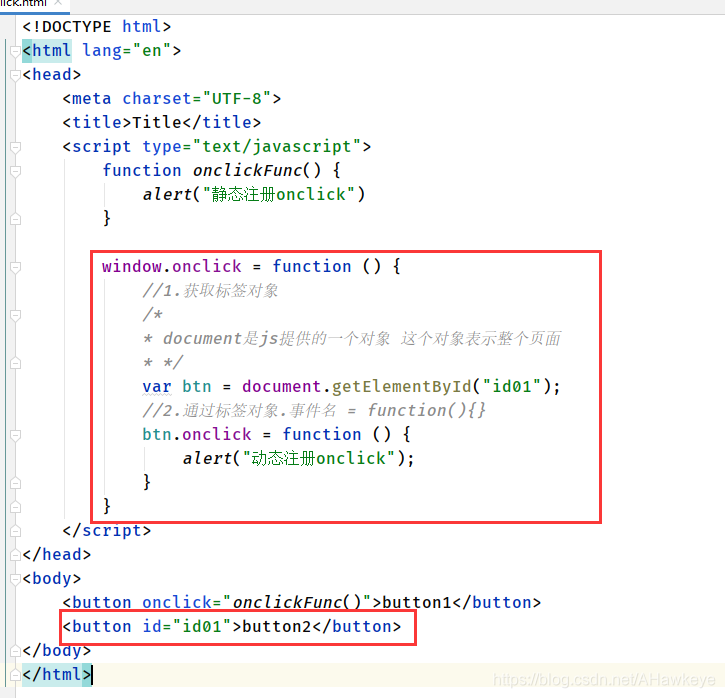Fold the script type="text/javascript" block
This screenshot has width=725, height=698.
pos(15,147)
